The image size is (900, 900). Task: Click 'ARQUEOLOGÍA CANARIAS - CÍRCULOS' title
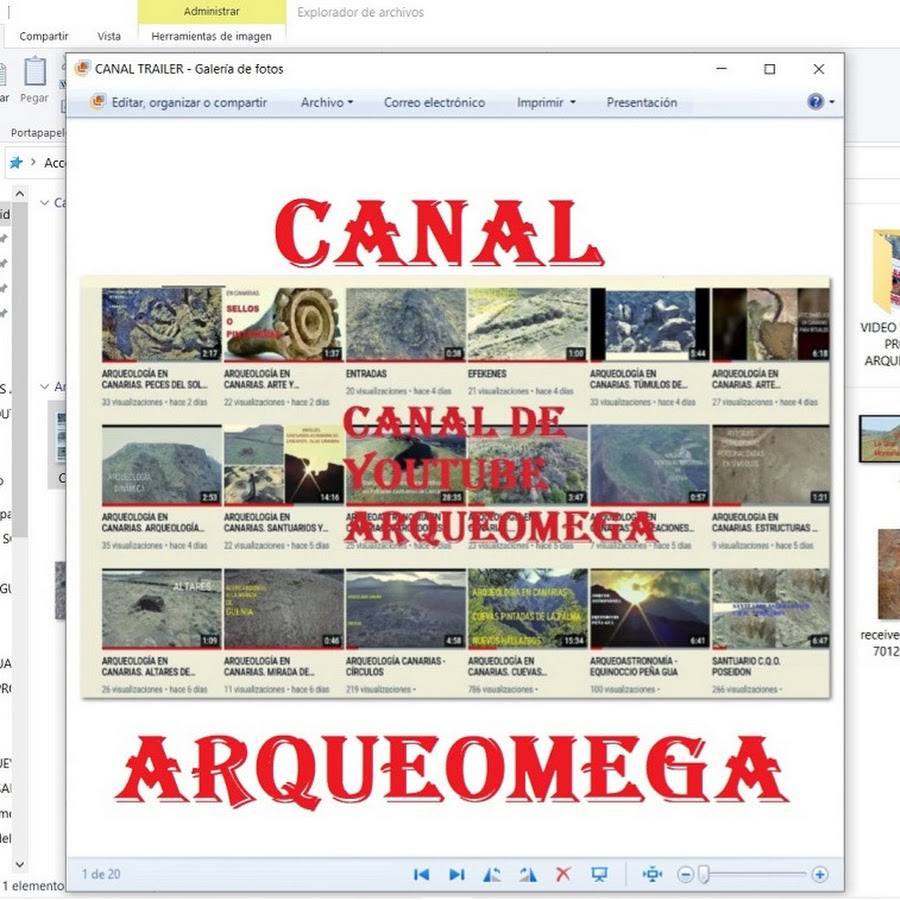tap(395, 666)
